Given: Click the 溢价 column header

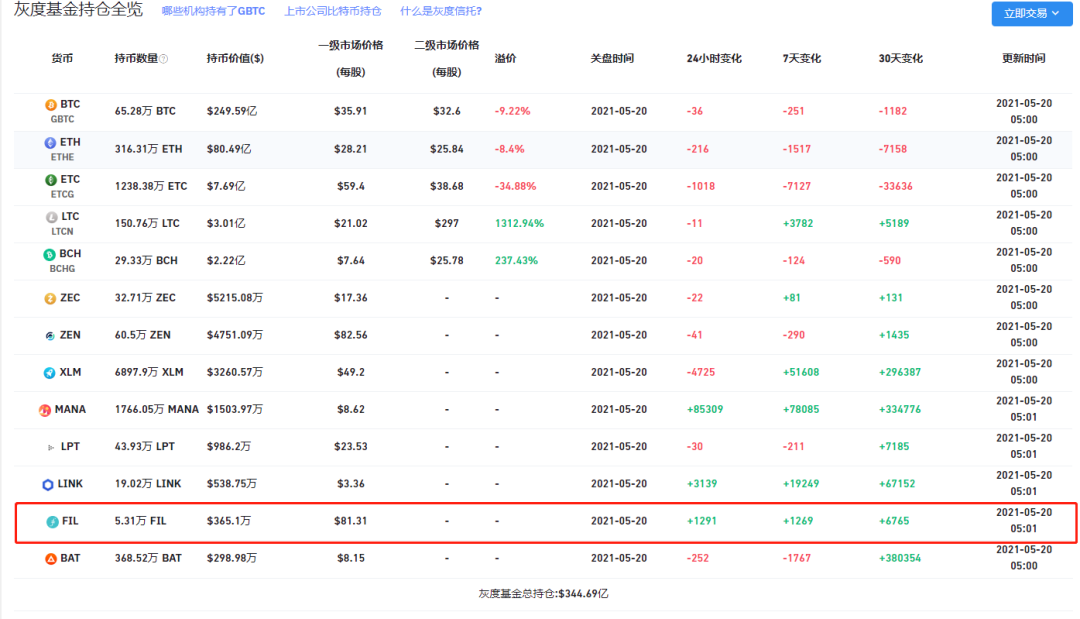Looking at the screenshot, I should [505, 59].
